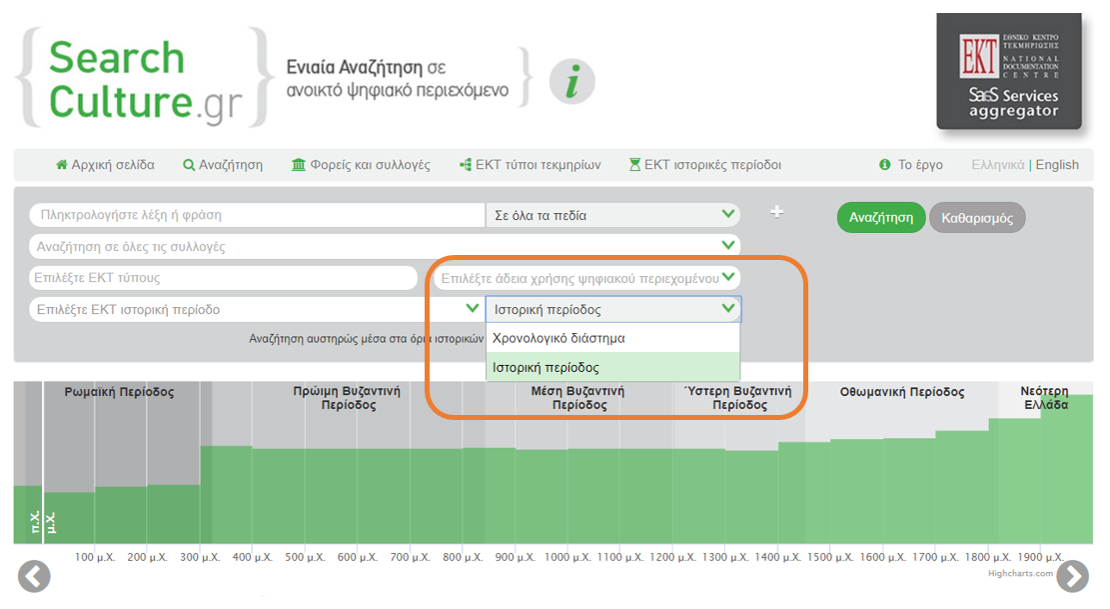Open the Σε όλα τα πεδία dropdown
Viewport: 1110px width, 609px height.
(x=613, y=215)
